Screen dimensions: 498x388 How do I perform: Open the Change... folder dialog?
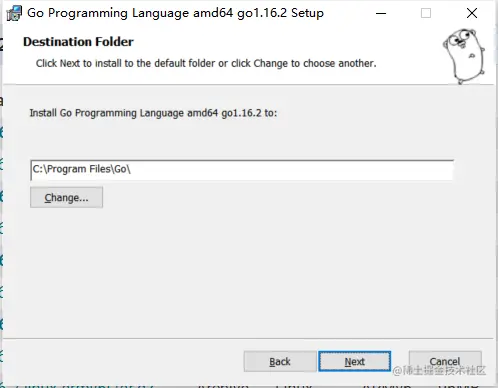pyautogui.click(x=66, y=197)
